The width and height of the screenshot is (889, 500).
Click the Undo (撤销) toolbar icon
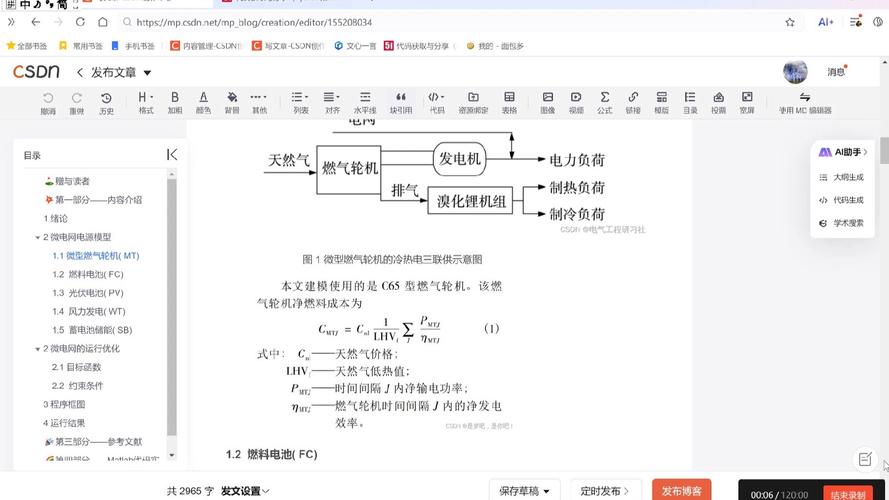[x=48, y=103]
